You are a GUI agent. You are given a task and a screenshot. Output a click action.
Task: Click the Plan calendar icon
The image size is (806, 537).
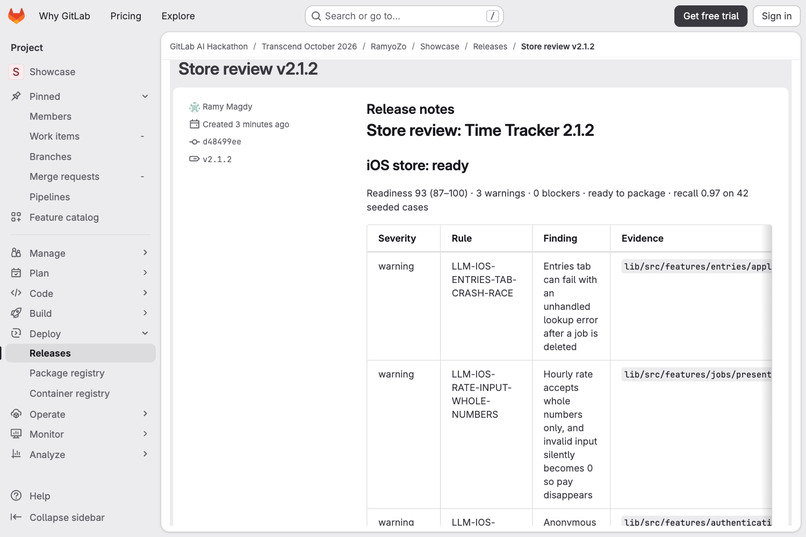pos(16,273)
